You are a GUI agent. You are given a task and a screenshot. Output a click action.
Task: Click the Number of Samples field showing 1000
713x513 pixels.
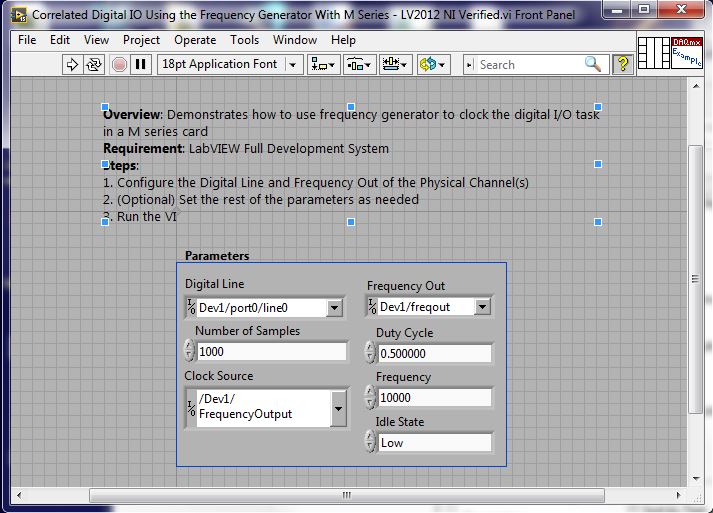click(x=271, y=352)
